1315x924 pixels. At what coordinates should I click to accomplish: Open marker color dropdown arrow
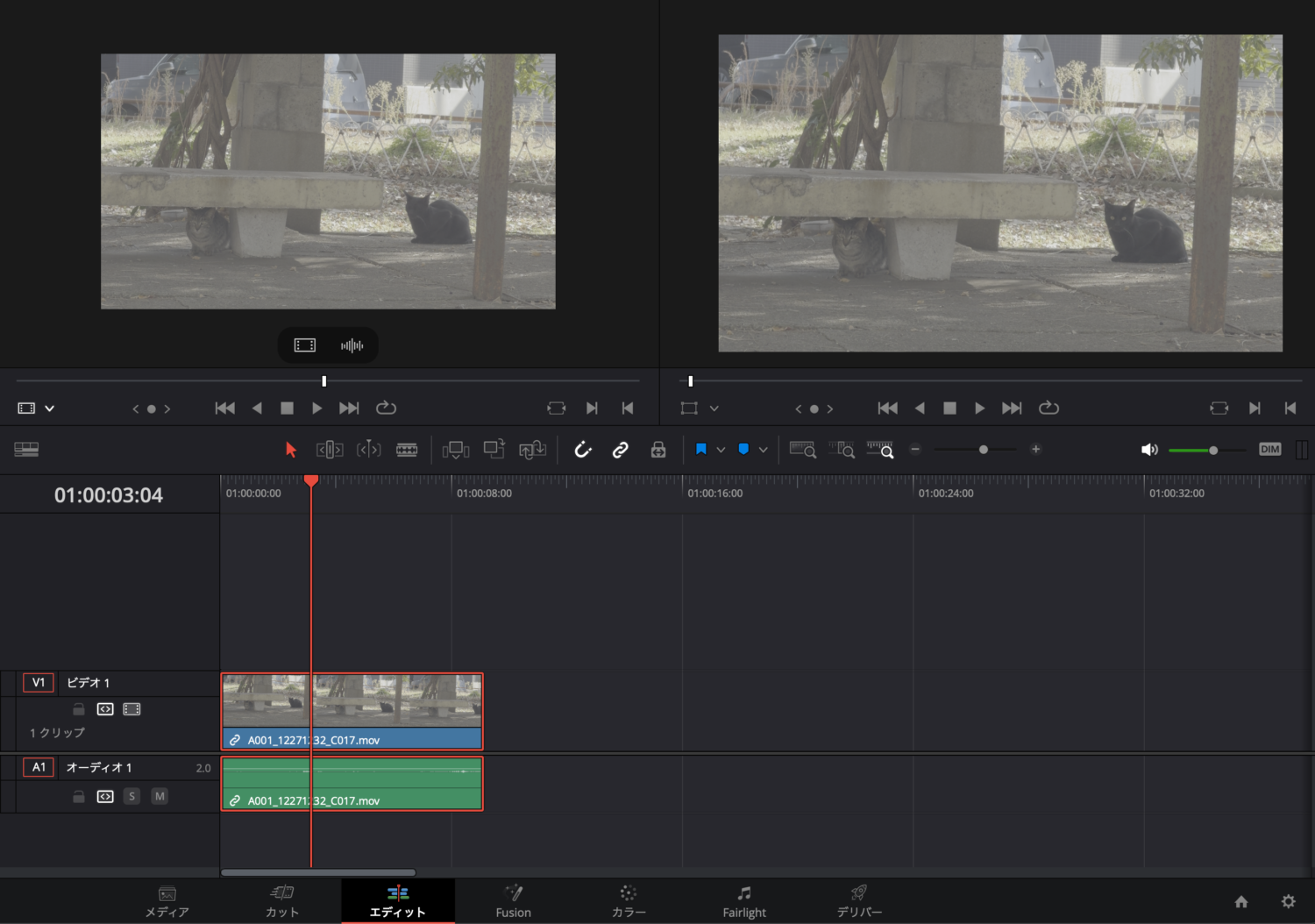coord(764,450)
